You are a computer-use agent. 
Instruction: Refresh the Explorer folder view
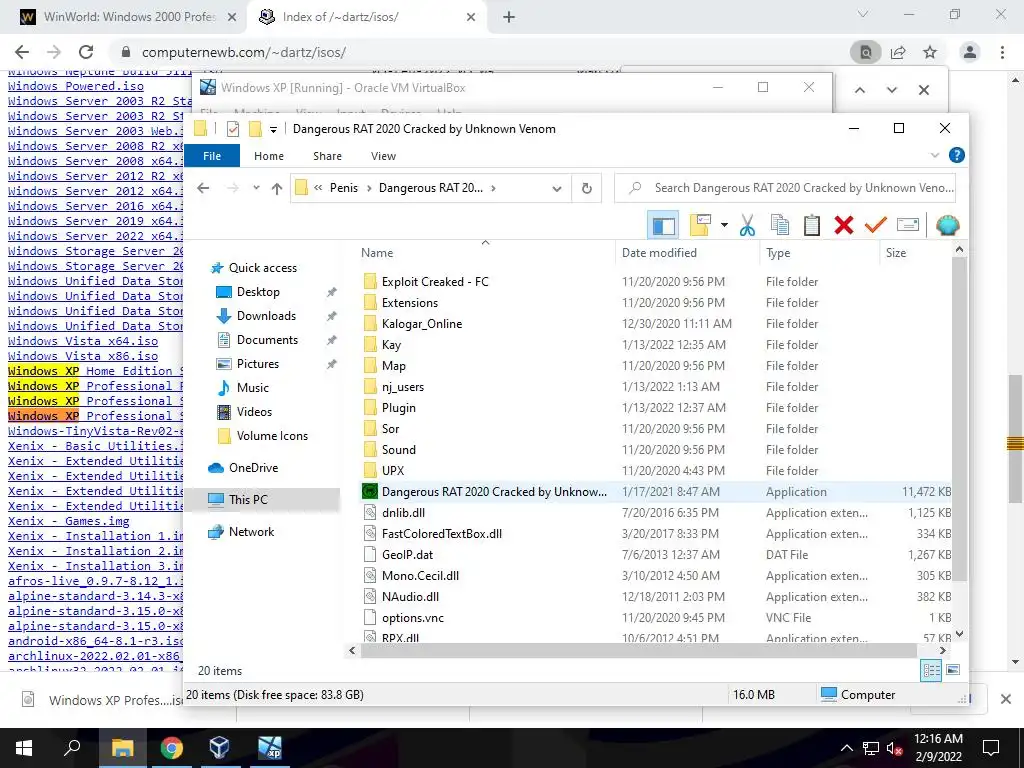coord(586,189)
